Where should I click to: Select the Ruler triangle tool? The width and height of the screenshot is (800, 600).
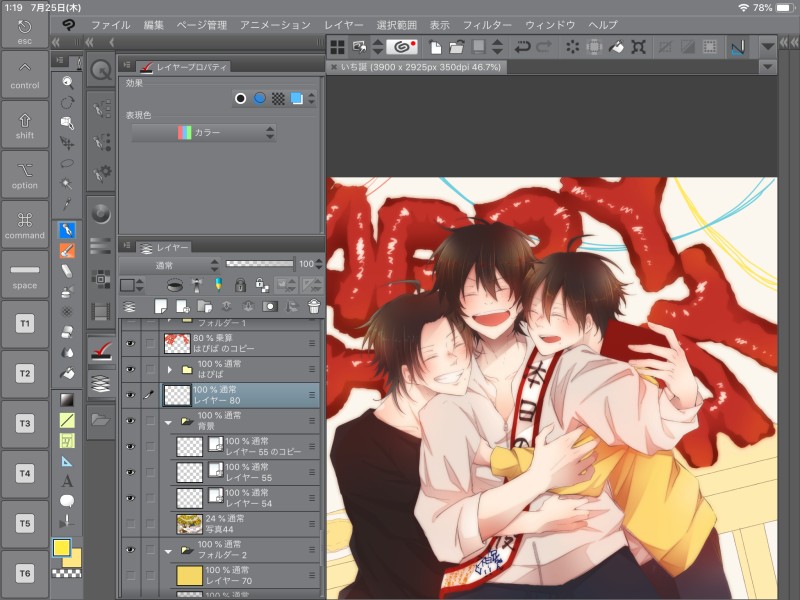[x=67, y=461]
